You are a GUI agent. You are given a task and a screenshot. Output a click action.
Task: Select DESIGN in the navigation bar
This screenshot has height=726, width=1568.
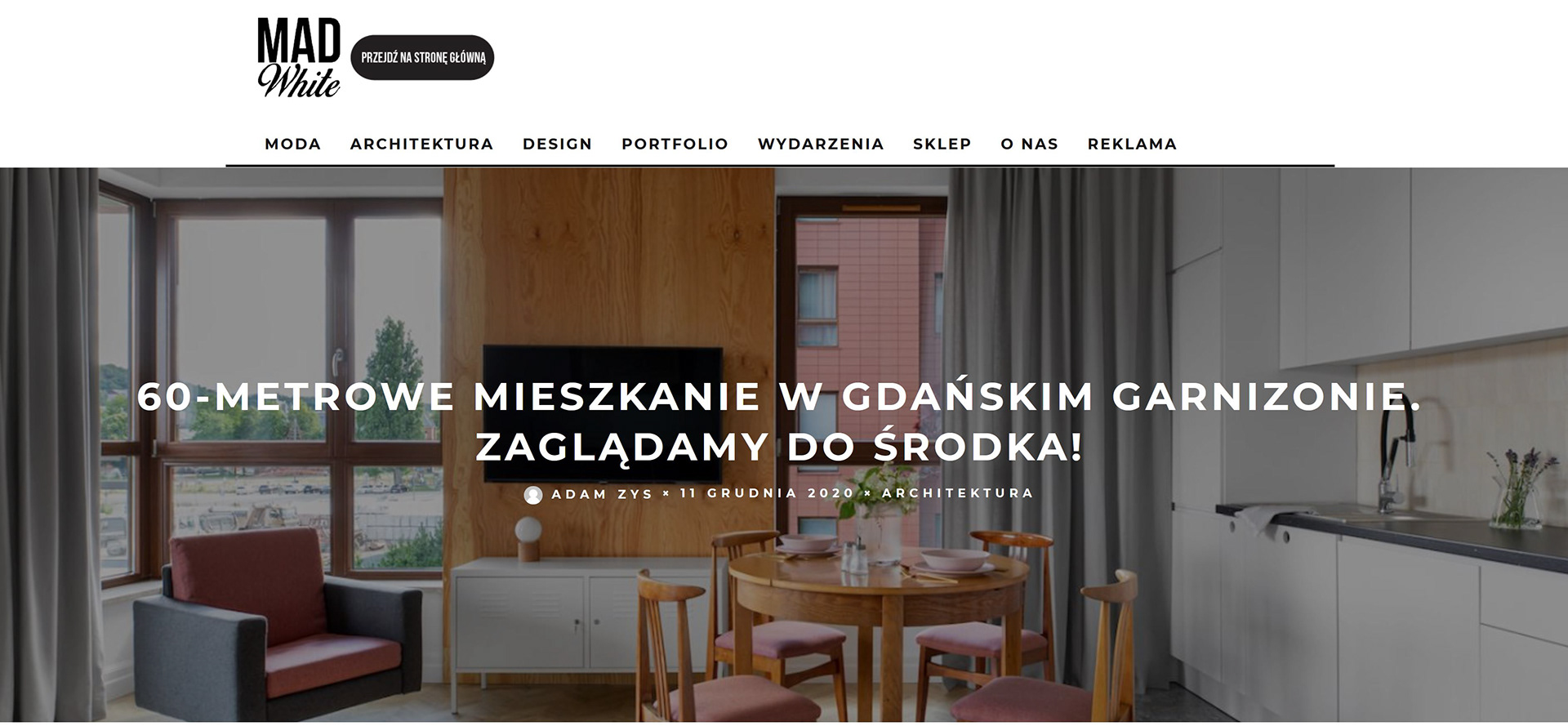click(558, 144)
